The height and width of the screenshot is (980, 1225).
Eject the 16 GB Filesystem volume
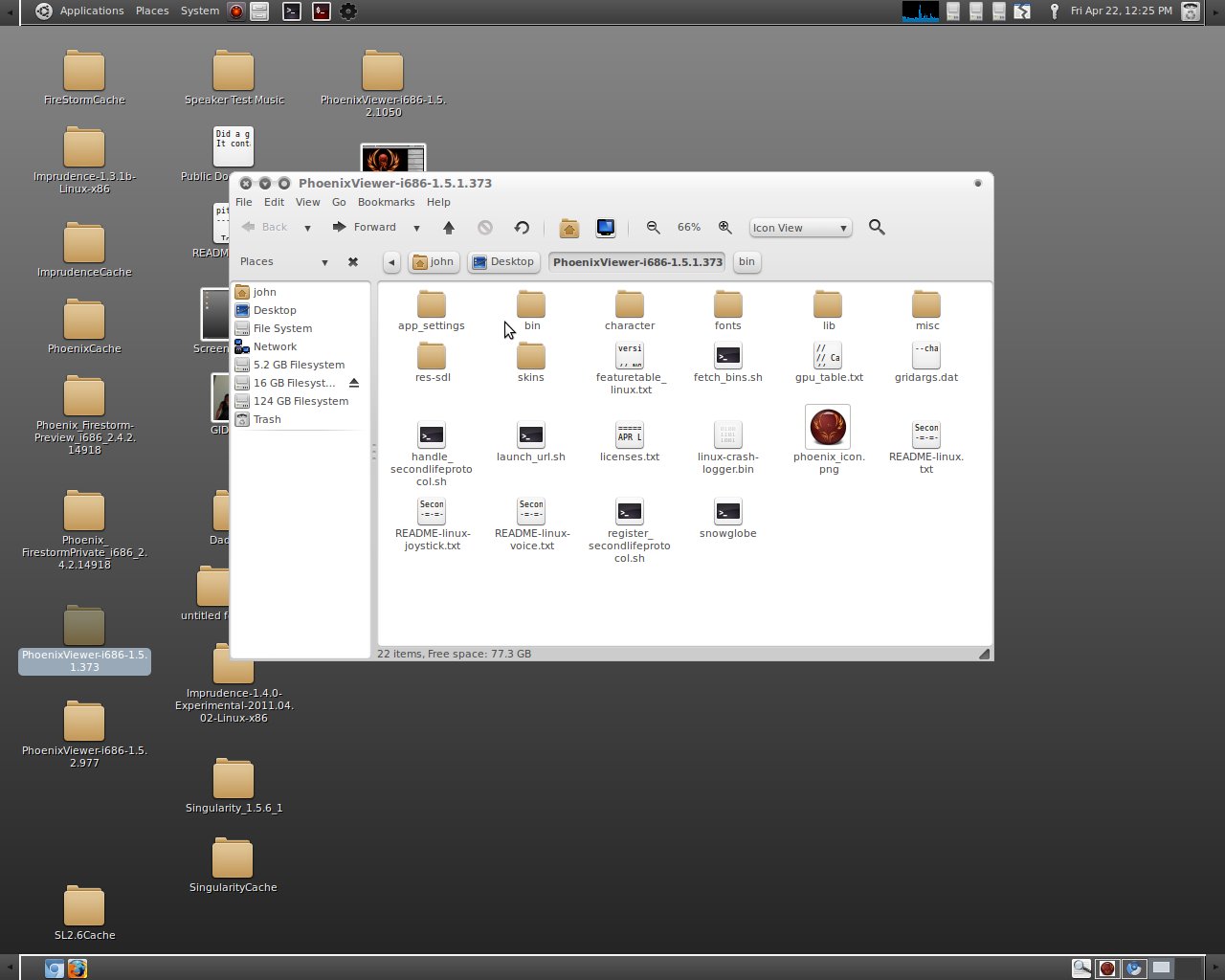pyautogui.click(x=354, y=383)
